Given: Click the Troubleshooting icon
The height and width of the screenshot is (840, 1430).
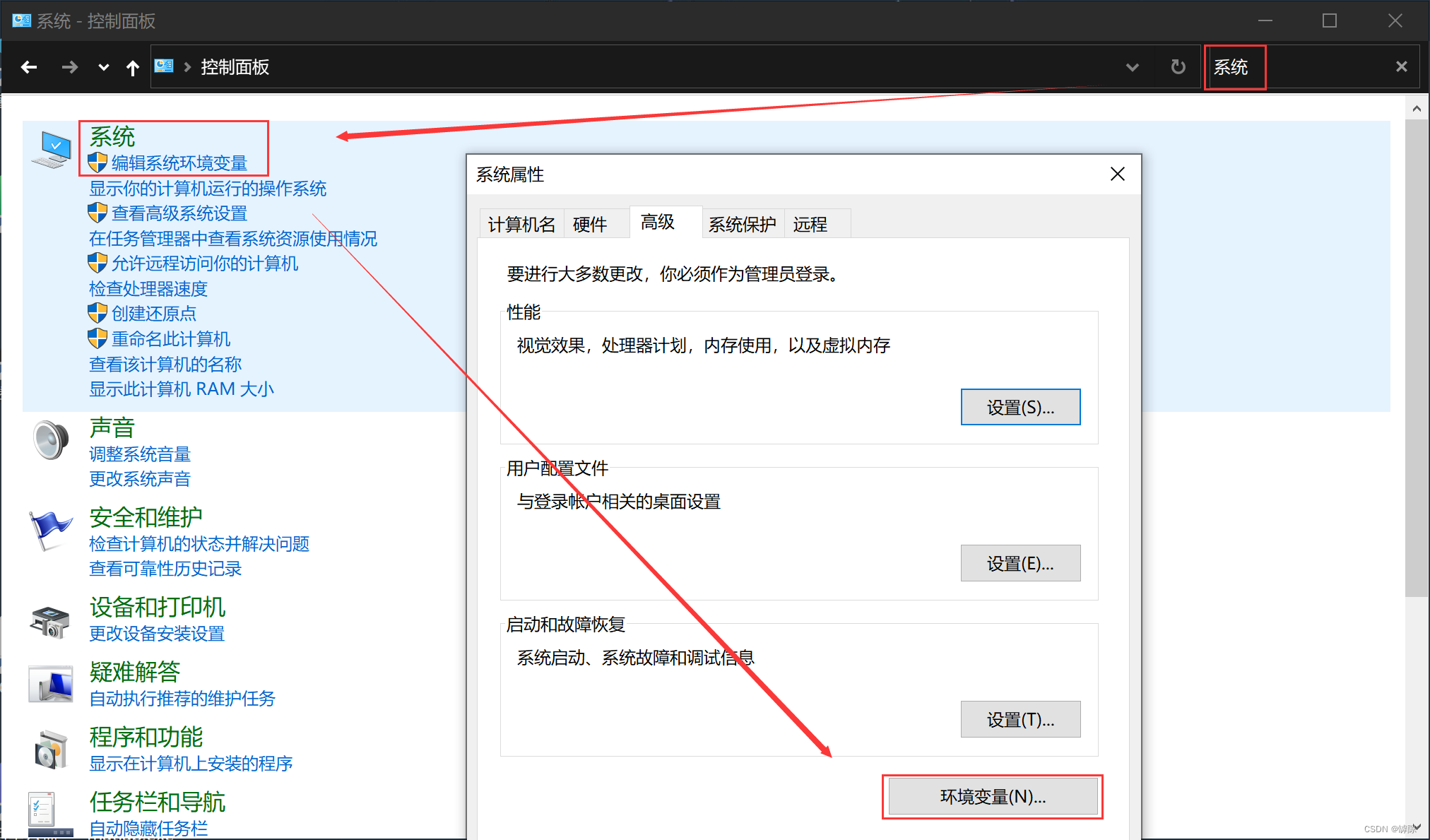Looking at the screenshot, I should [x=50, y=684].
